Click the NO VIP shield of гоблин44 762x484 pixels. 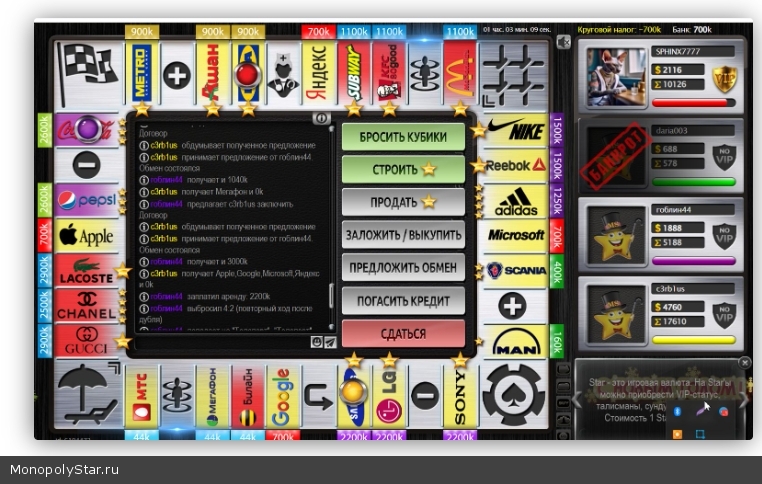(724, 237)
